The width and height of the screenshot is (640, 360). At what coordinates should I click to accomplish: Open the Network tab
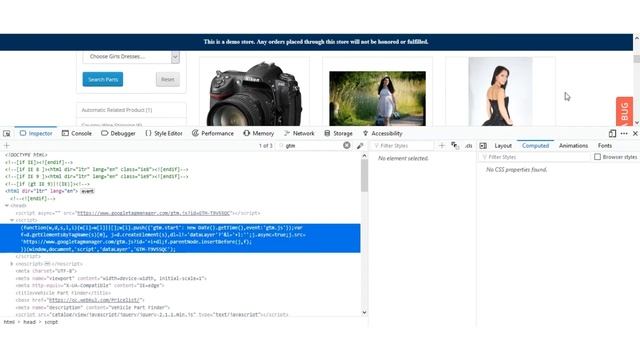[299, 133]
